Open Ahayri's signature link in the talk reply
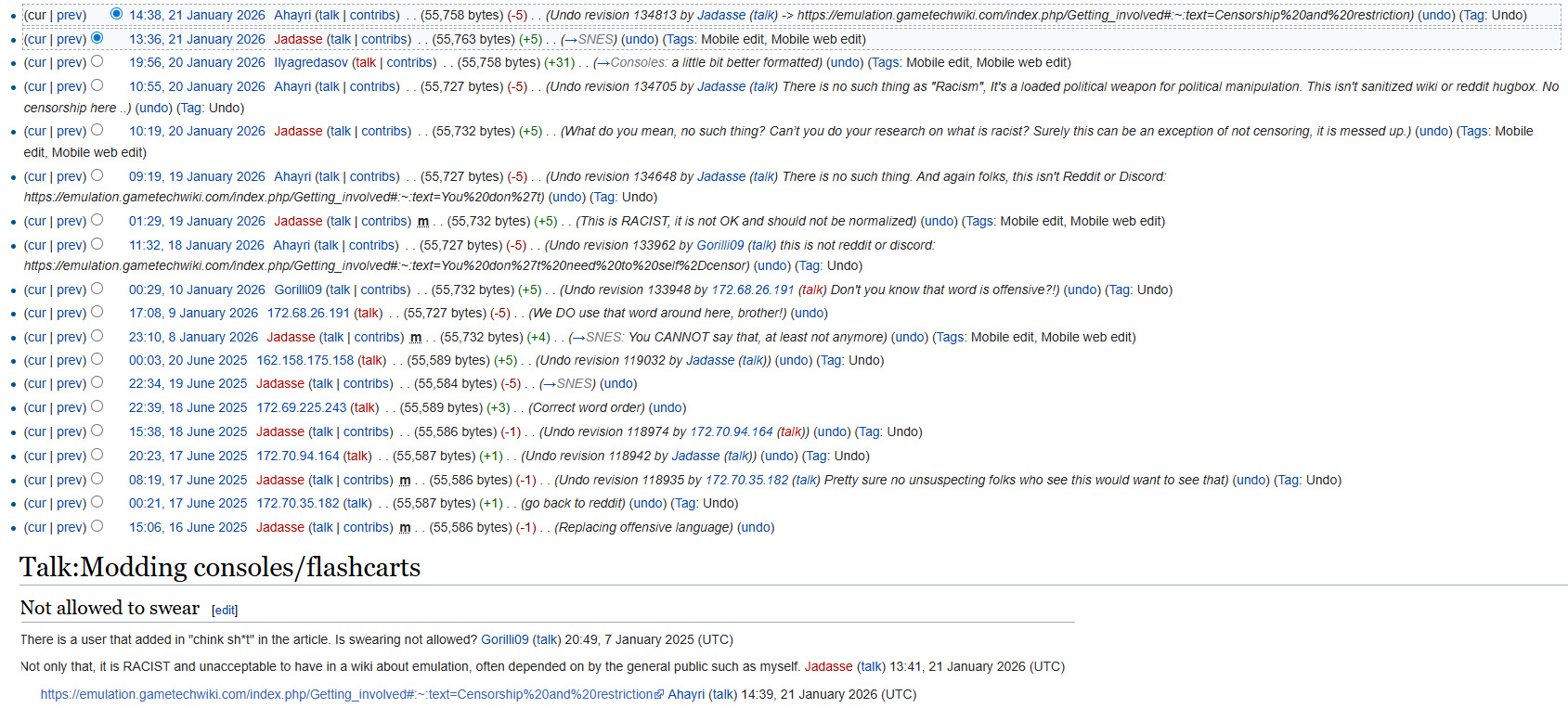Viewport: 1568px width, 721px height. [x=686, y=694]
